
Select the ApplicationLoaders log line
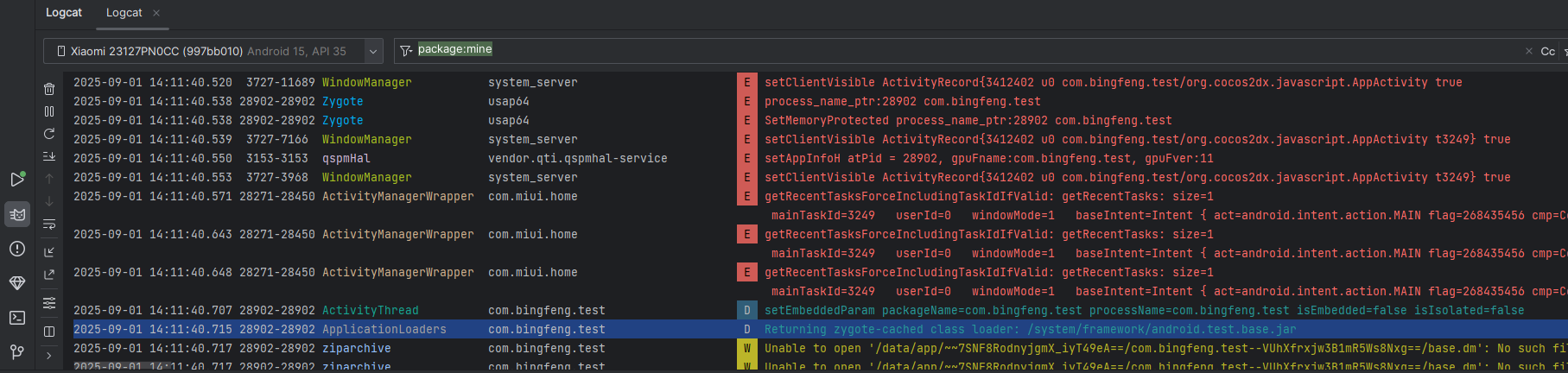click(x=384, y=330)
